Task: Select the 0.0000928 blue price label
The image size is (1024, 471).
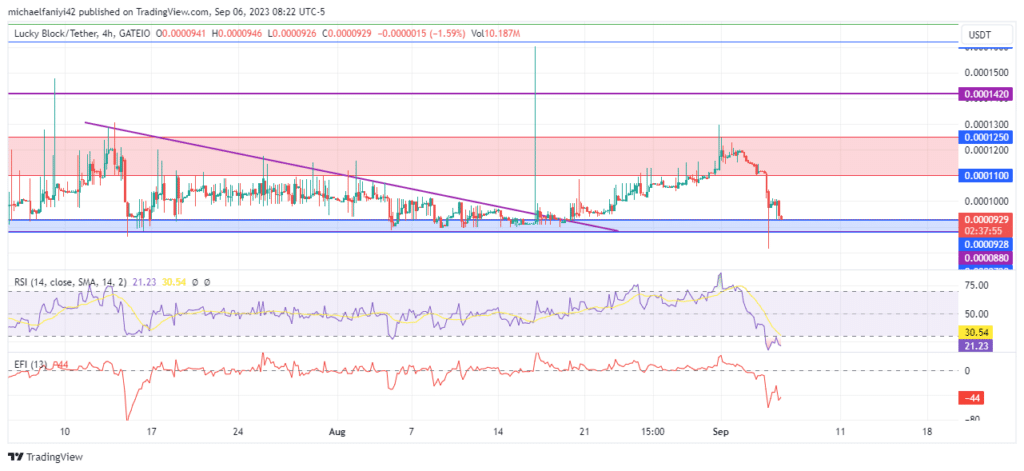Action: tap(985, 244)
